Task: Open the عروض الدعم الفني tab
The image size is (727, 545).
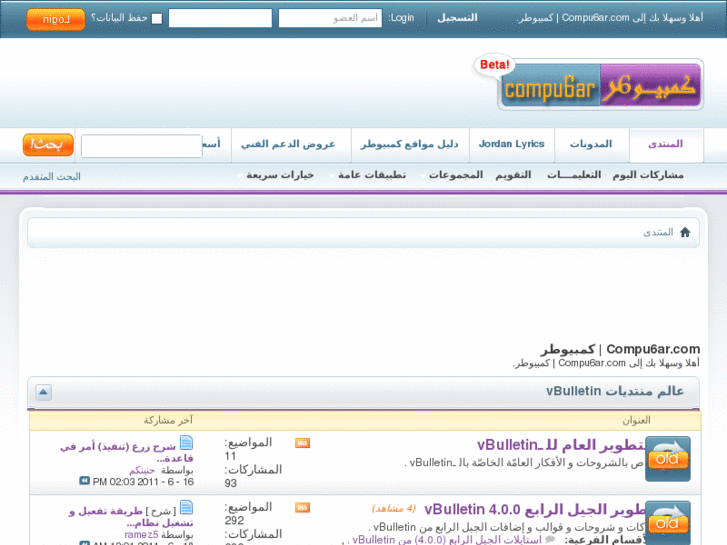Action: tap(288, 144)
